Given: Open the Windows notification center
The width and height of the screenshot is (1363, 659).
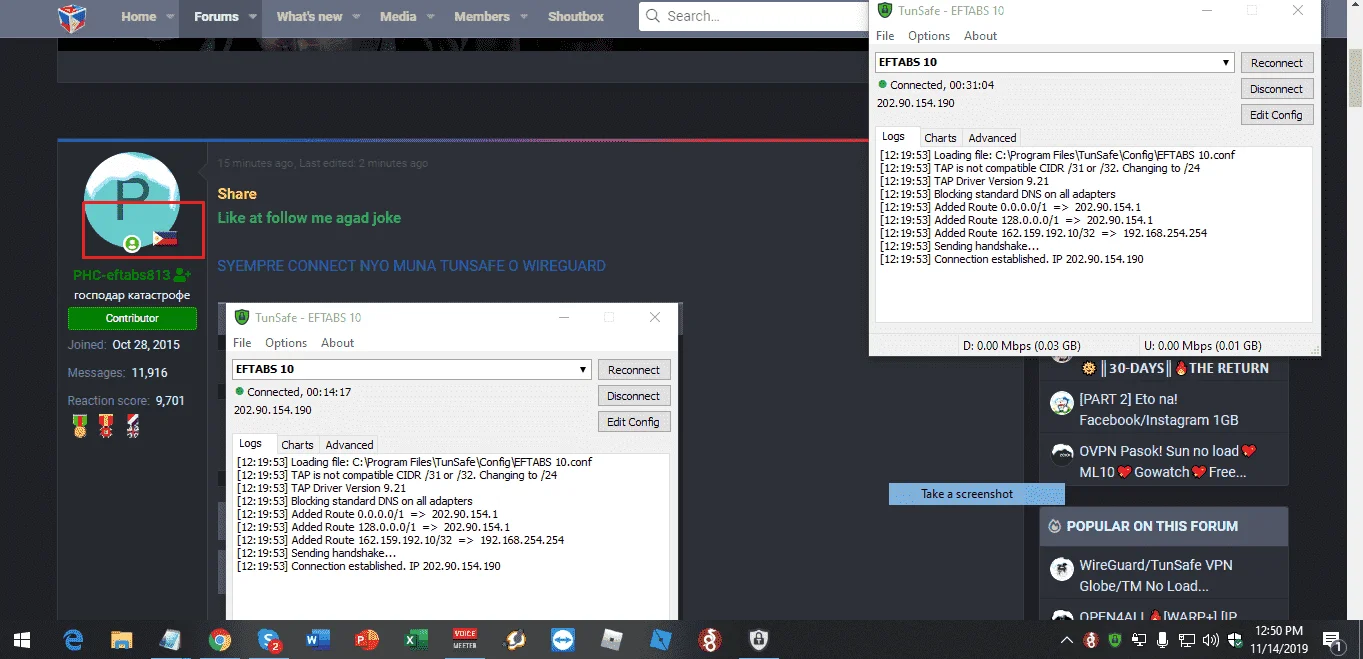Looking at the screenshot, I should click(x=1332, y=639).
